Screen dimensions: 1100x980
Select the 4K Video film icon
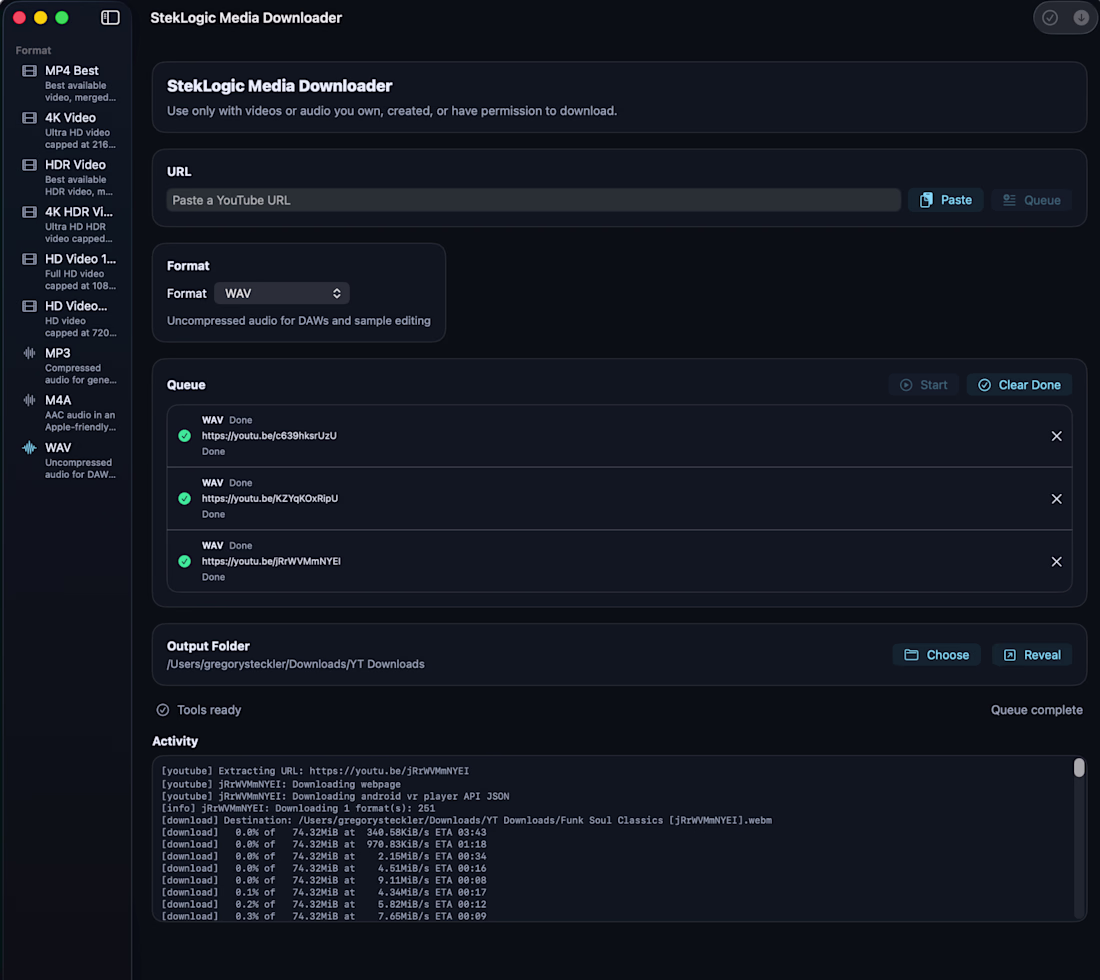29,118
